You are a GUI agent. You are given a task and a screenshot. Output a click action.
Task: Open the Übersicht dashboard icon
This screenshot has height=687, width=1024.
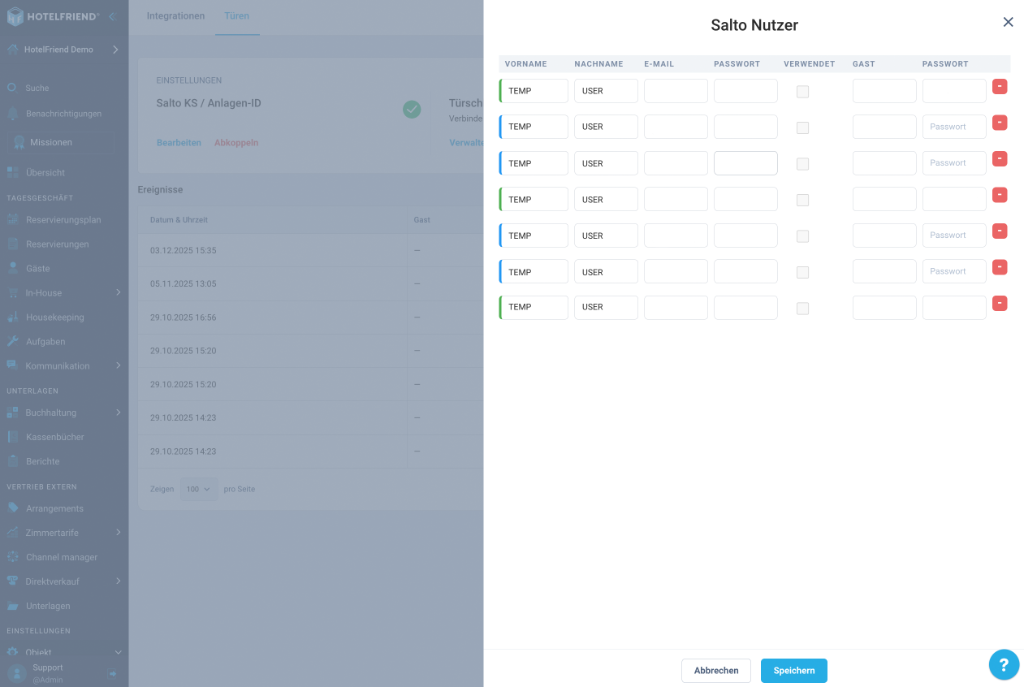[12, 172]
